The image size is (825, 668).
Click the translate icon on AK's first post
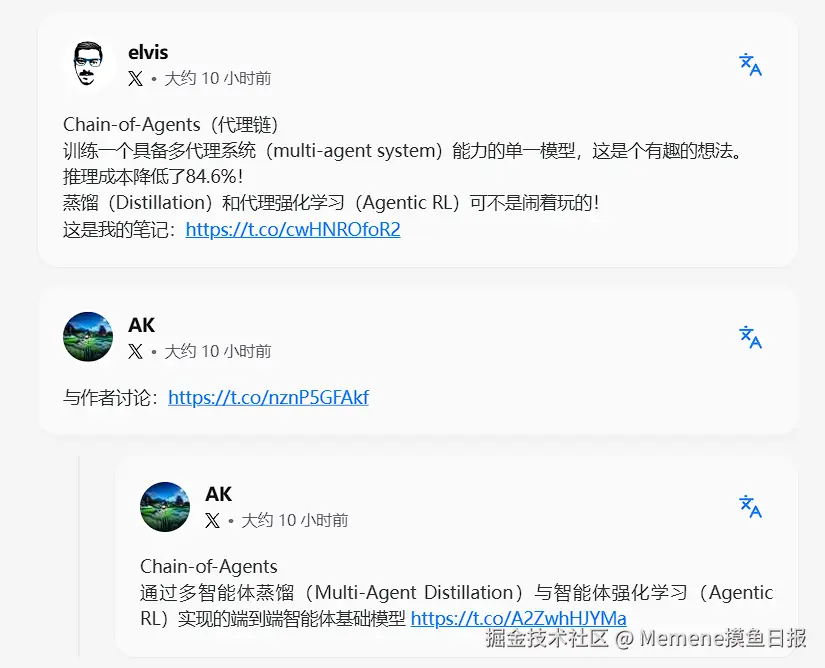coord(750,337)
